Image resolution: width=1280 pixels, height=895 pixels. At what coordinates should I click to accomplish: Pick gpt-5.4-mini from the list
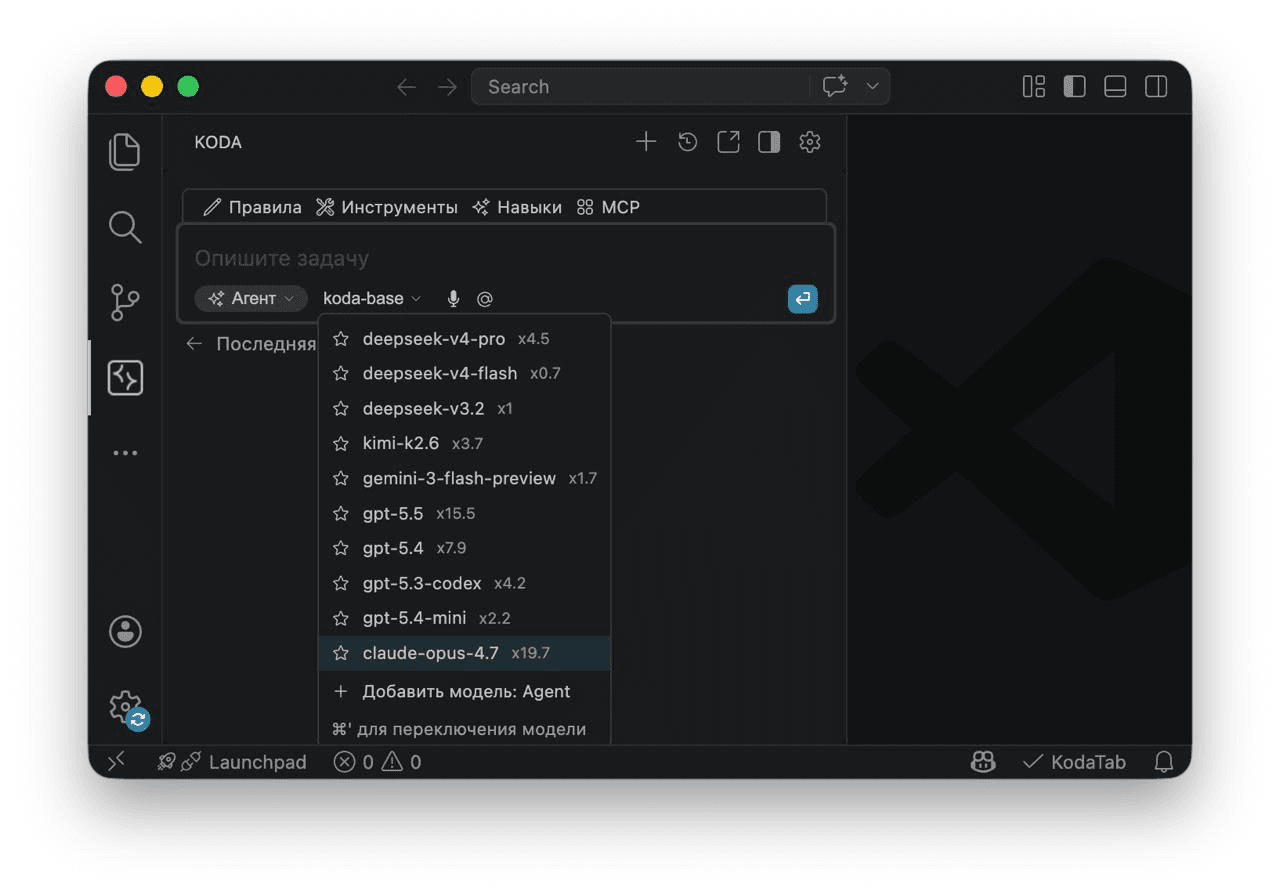tap(464, 618)
